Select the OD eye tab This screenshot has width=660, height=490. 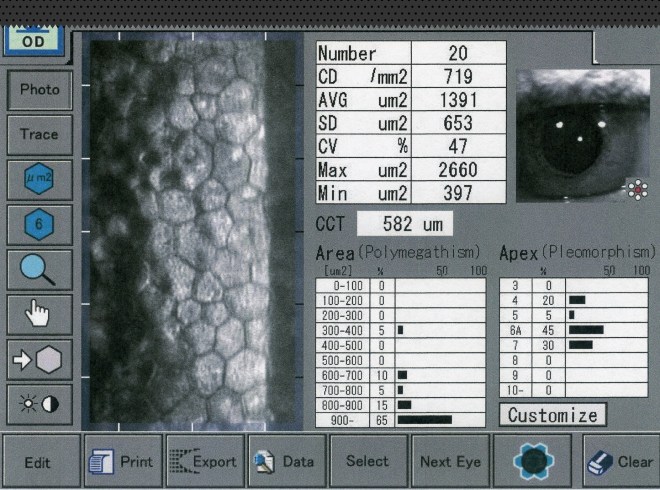tap(33, 42)
